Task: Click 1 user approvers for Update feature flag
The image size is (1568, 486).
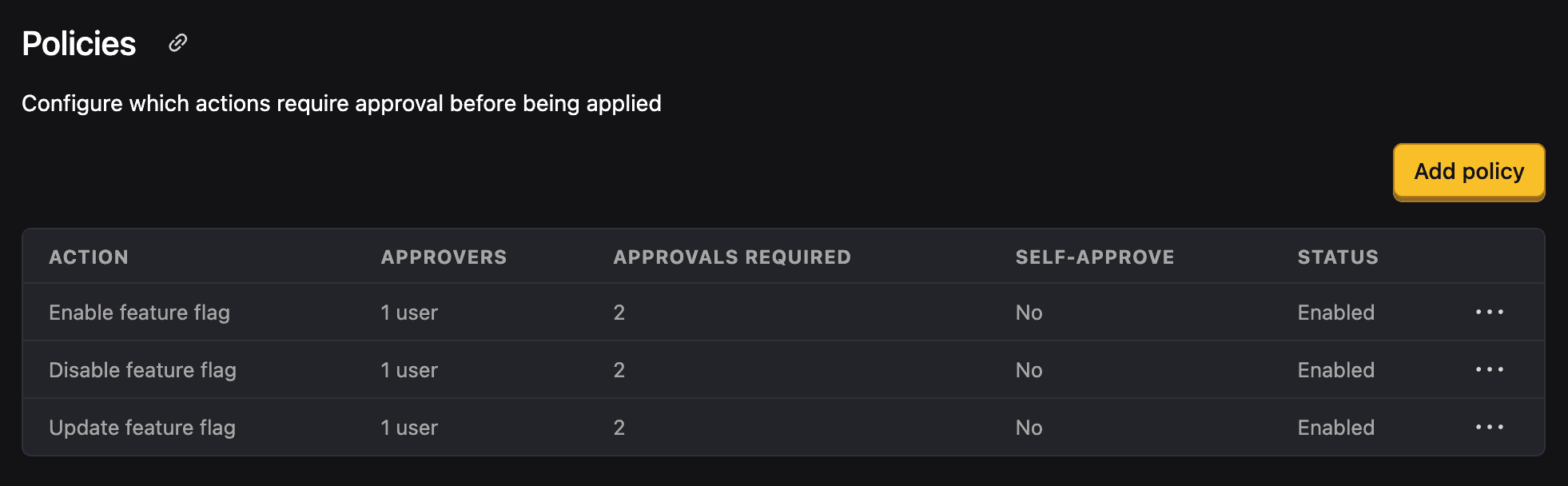Action: click(408, 428)
